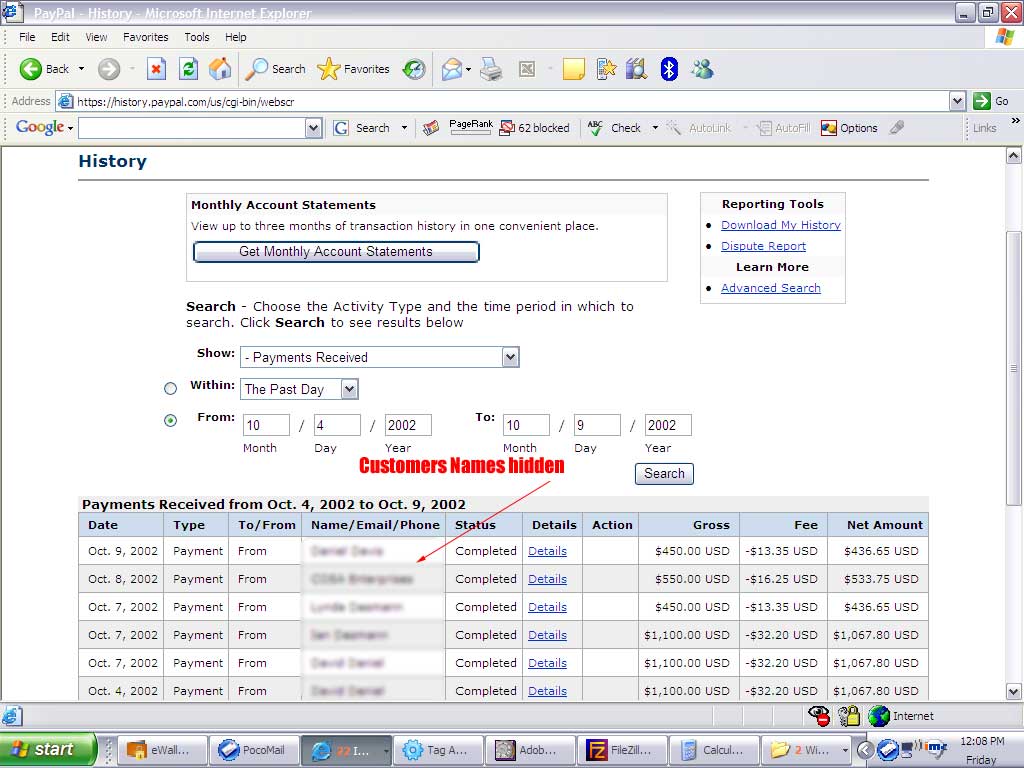Click the Google toolbar search input box
Screen dimensions: 1024x768
click(x=192, y=128)
